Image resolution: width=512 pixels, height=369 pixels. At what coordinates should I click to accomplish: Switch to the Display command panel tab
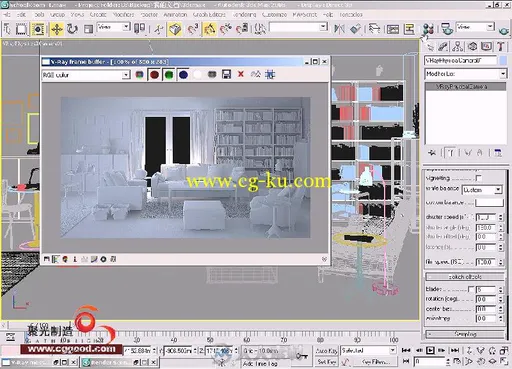pos(486,47)
